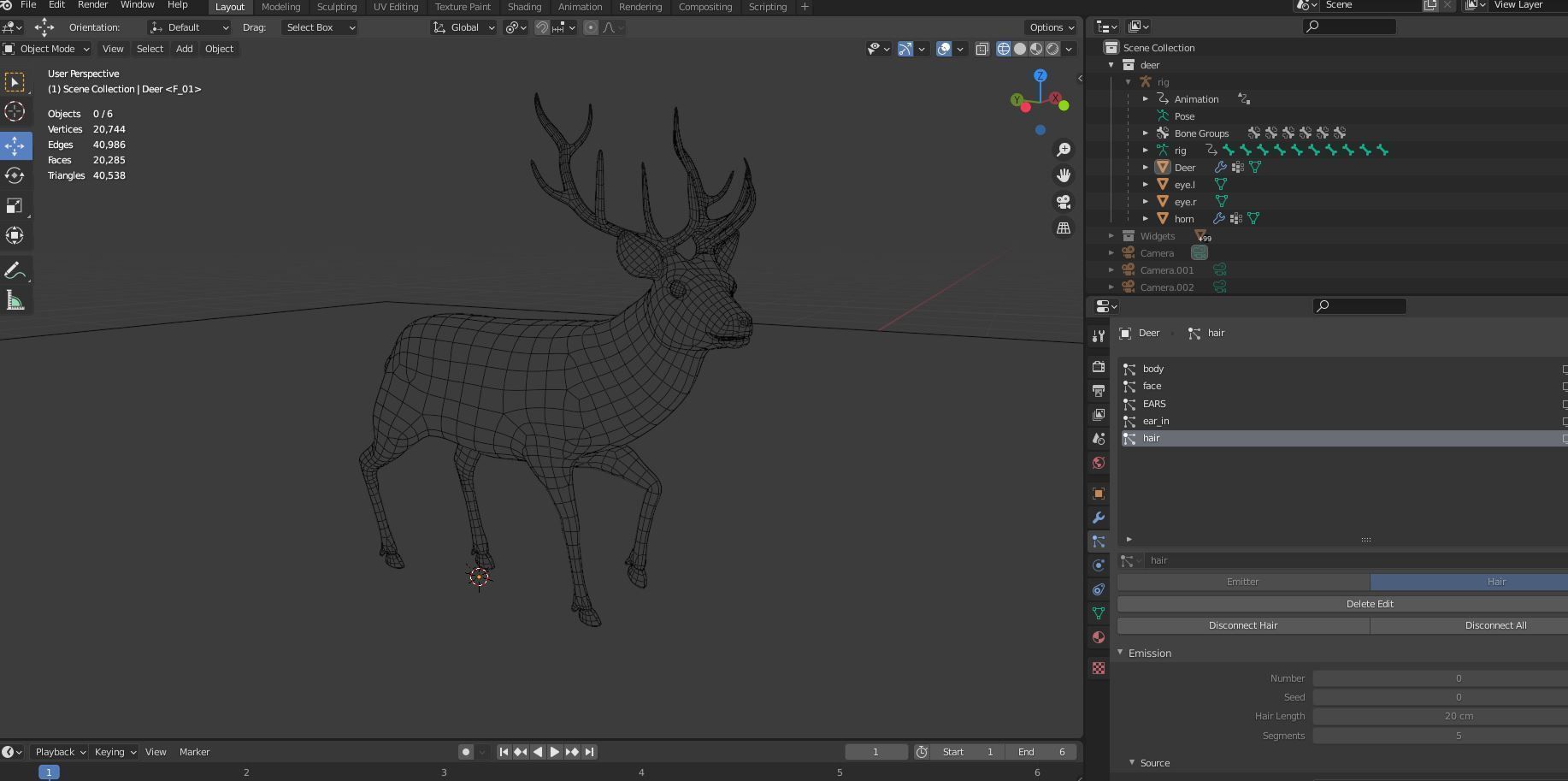The width and height of the screenshot is (1568, 781).
Task: Switch to material preview shading
Action: coord(1036,49)
